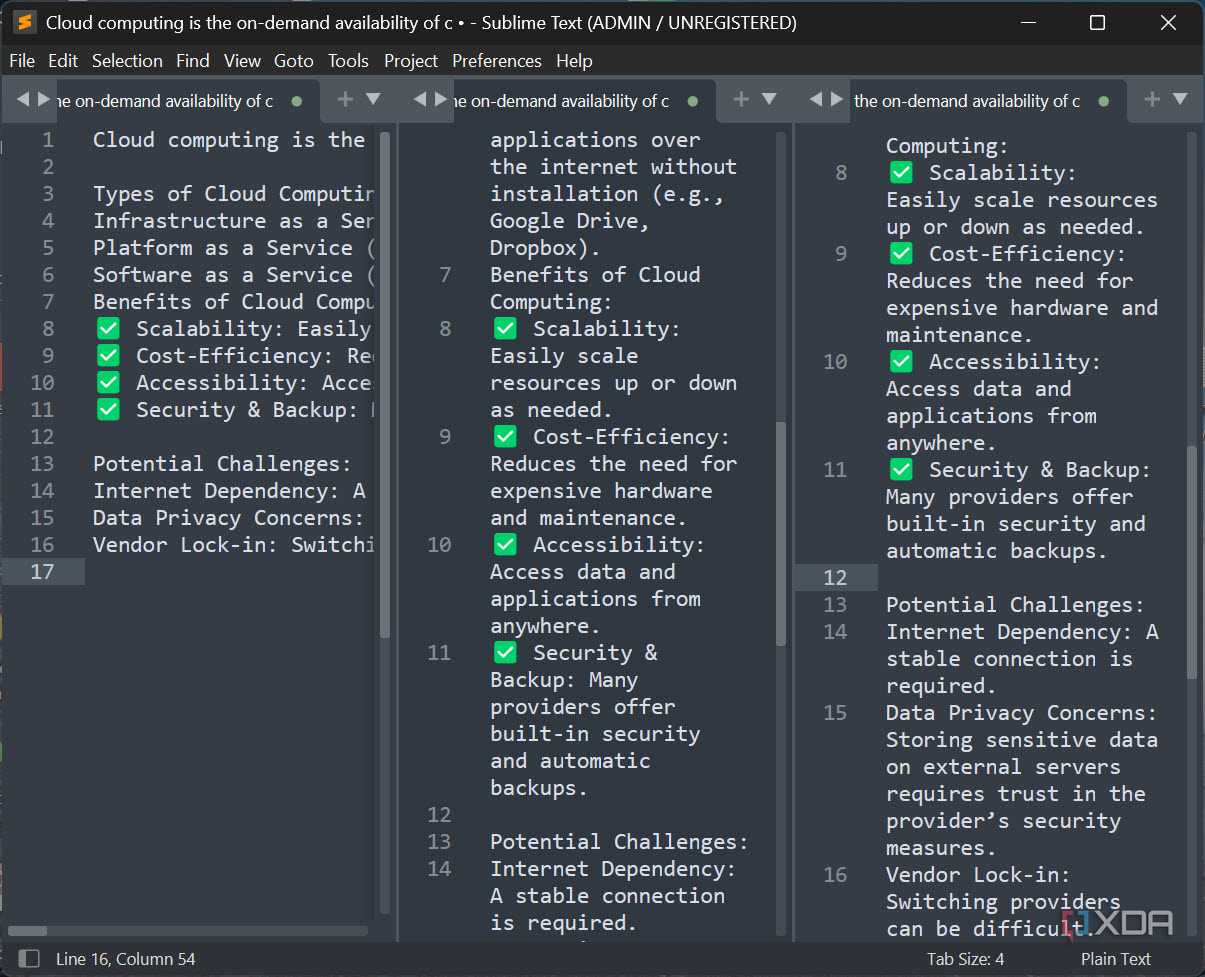Select the left pane's file tab
The width and height of the screenshot is (1205, 977).
[x=182, y=101]
